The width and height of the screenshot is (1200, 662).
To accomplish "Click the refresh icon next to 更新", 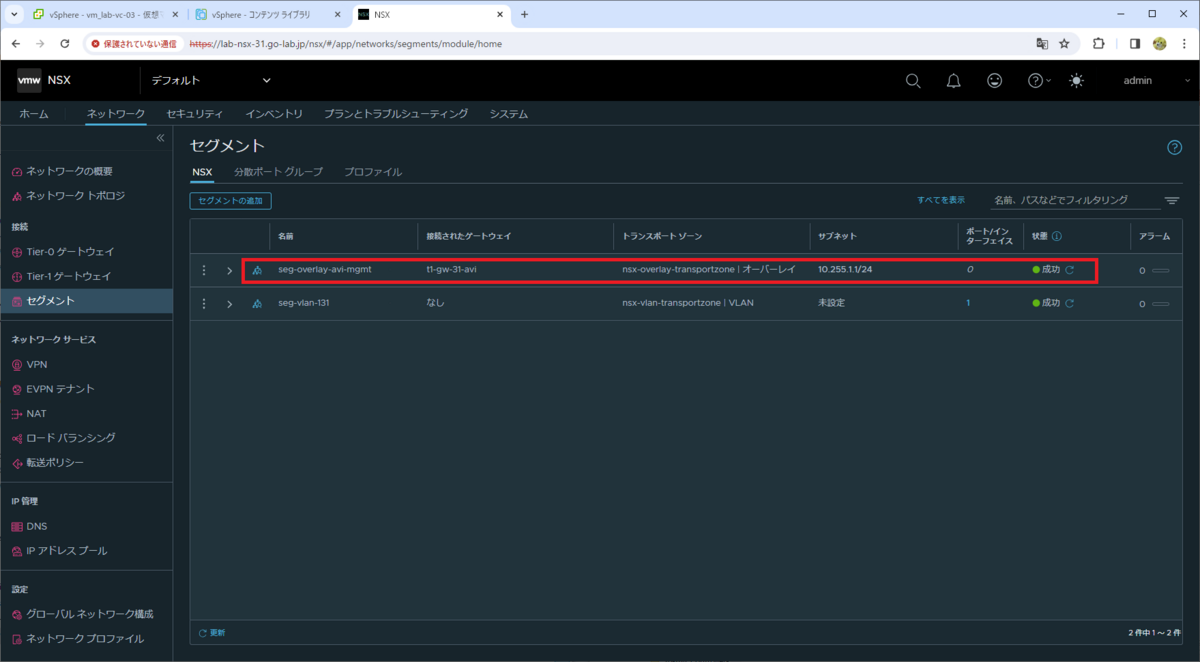I will pos(202,632).
